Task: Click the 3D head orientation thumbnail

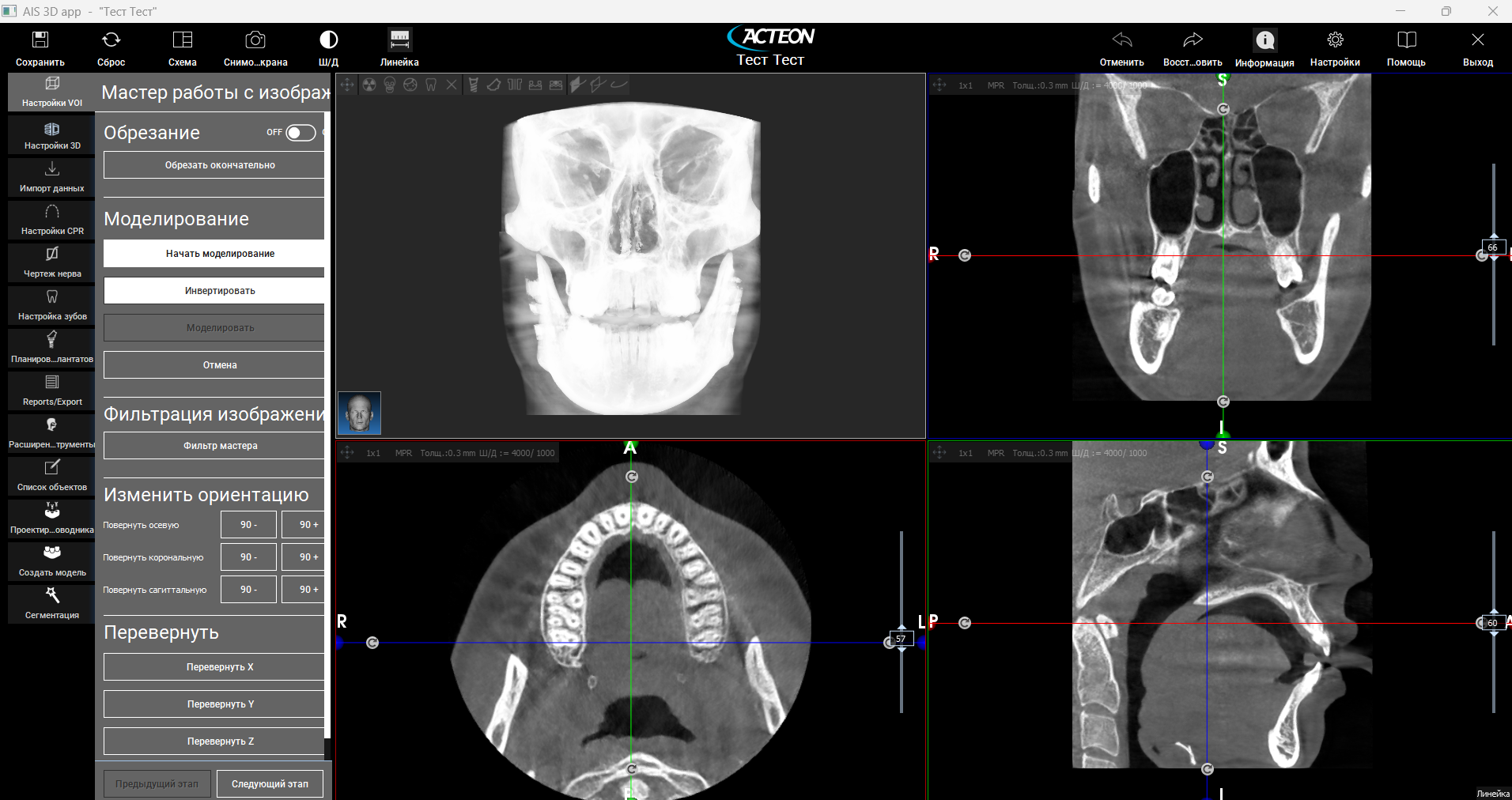Action: click(360, 413)
